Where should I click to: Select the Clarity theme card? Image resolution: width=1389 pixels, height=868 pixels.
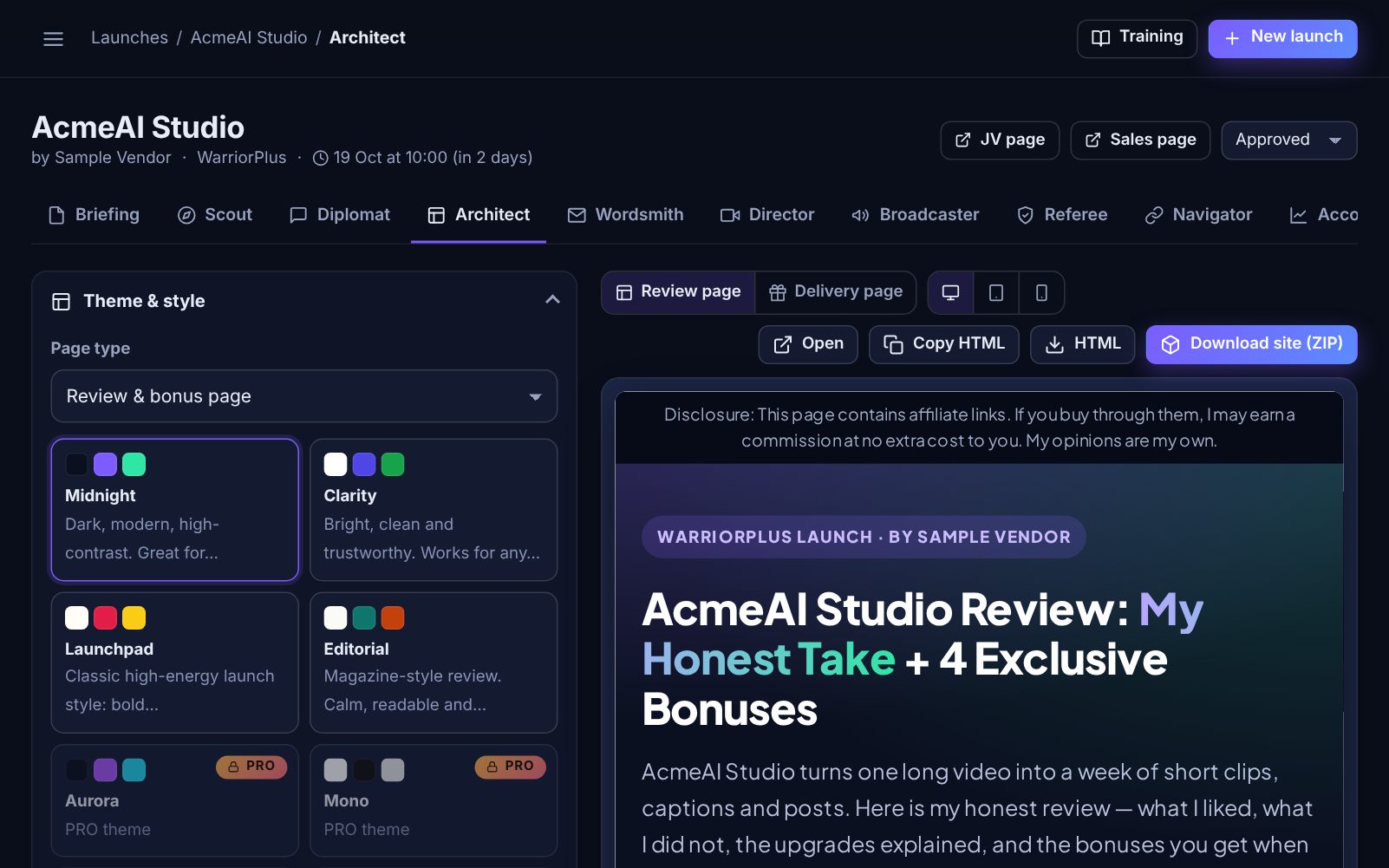coord(434,509)
